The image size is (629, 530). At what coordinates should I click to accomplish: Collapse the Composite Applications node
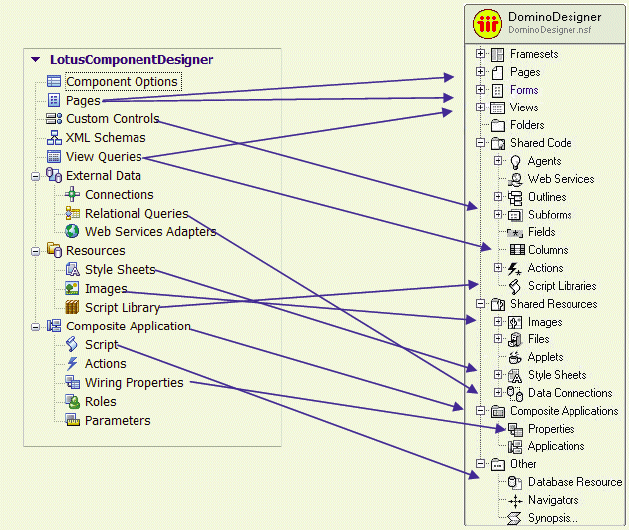coord(480,410)
